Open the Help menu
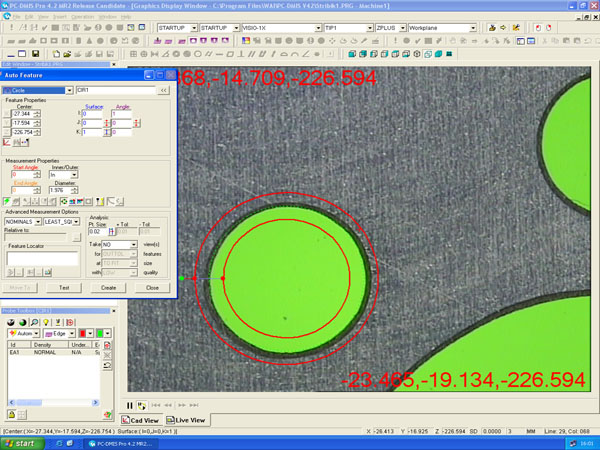 (126, 17)
